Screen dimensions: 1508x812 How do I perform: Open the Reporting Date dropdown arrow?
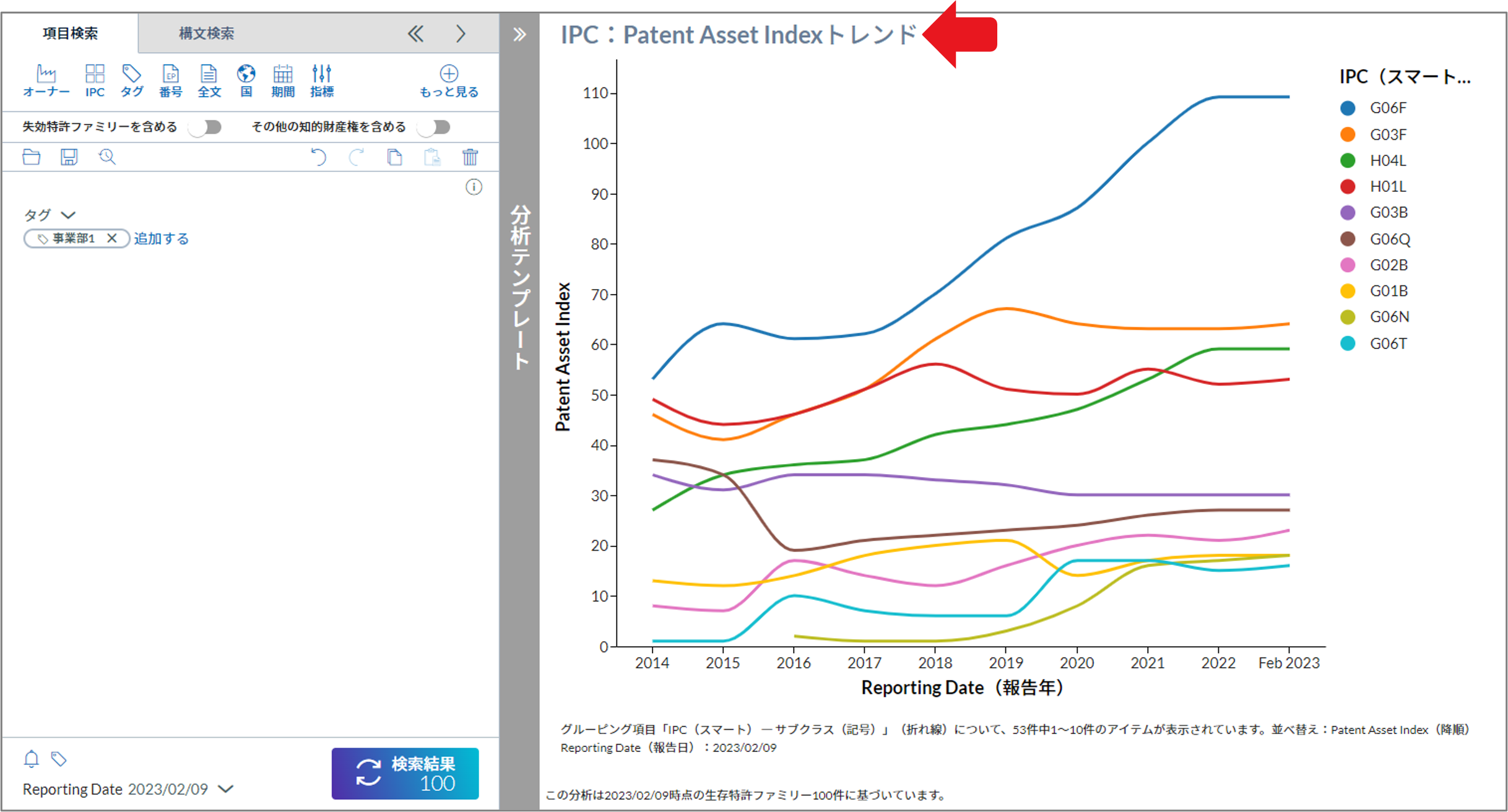click(x=227, y=789)
